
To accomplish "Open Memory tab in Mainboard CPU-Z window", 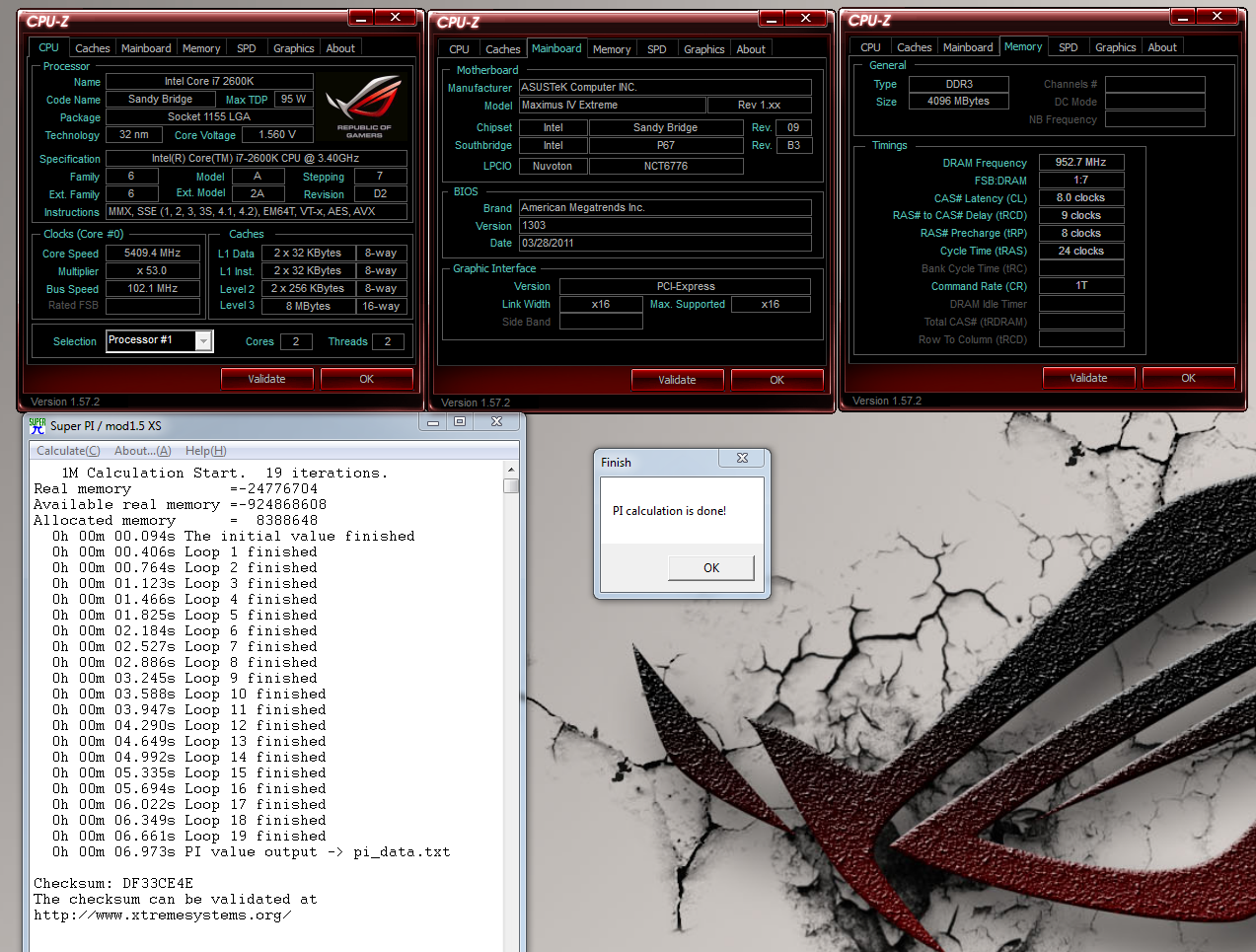I will pos(612,49).
